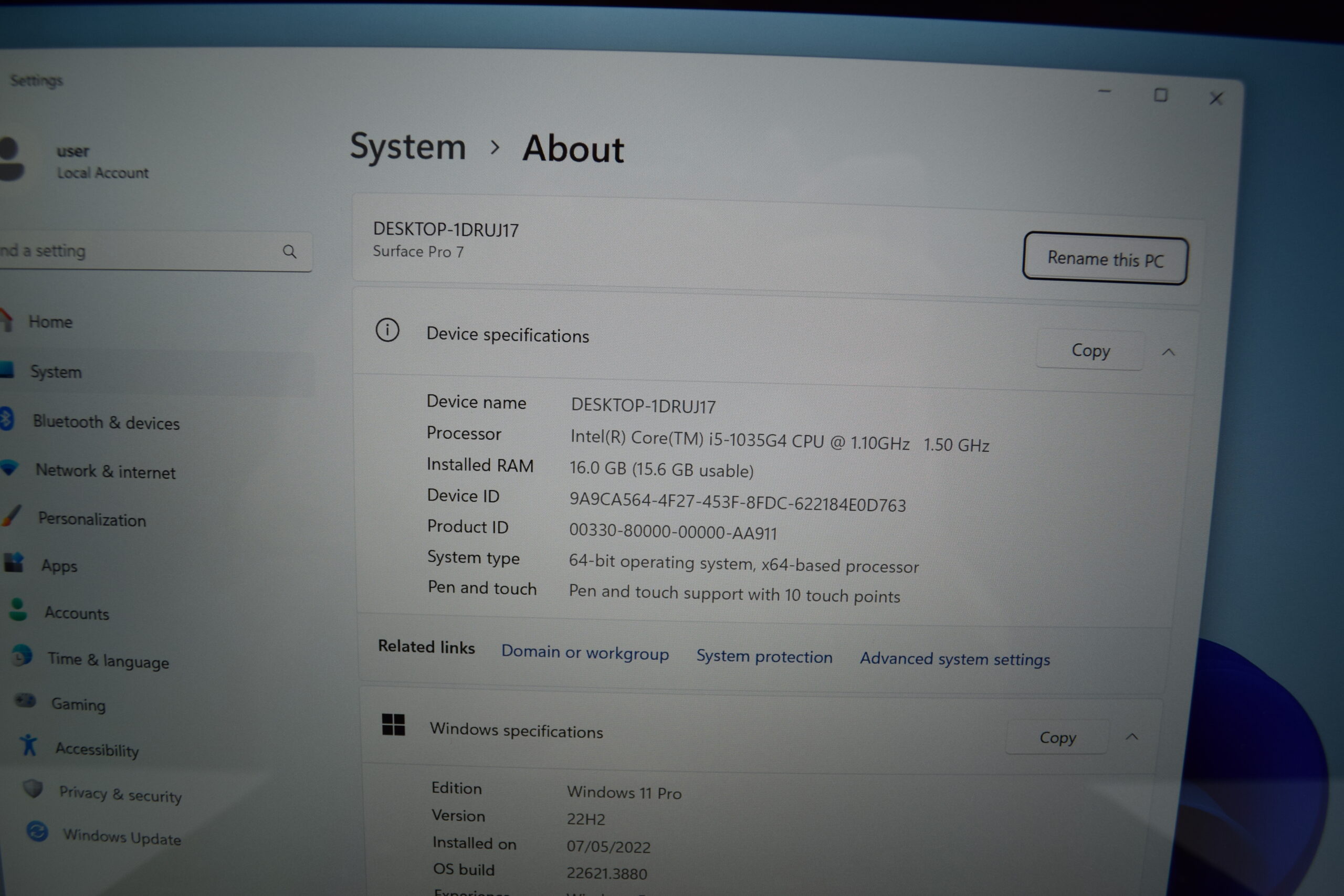Click the Time & language globe icon
Screen dimensions: 1344x896
[x=22, y=656]
